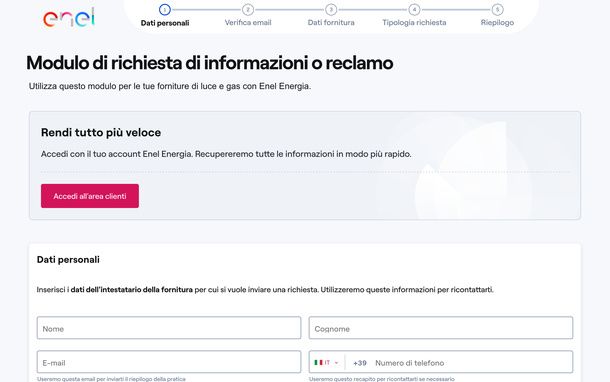Focus the Cognome input field
Image resolution: width=610 pixels, height=382 pixels.
(x=441, y=328)
